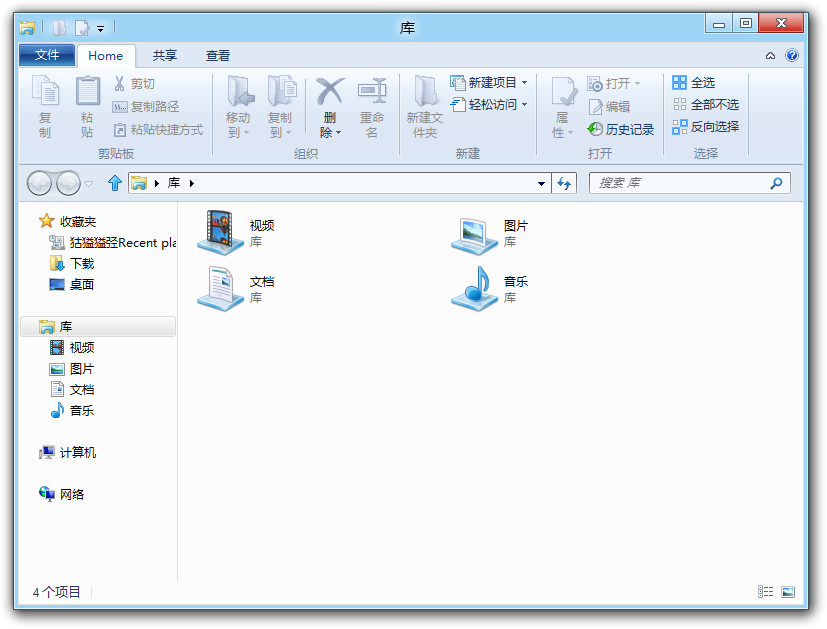
Task: Select Favorites (收藏夹) in navigation pane
Action: (x=68, y=221)
